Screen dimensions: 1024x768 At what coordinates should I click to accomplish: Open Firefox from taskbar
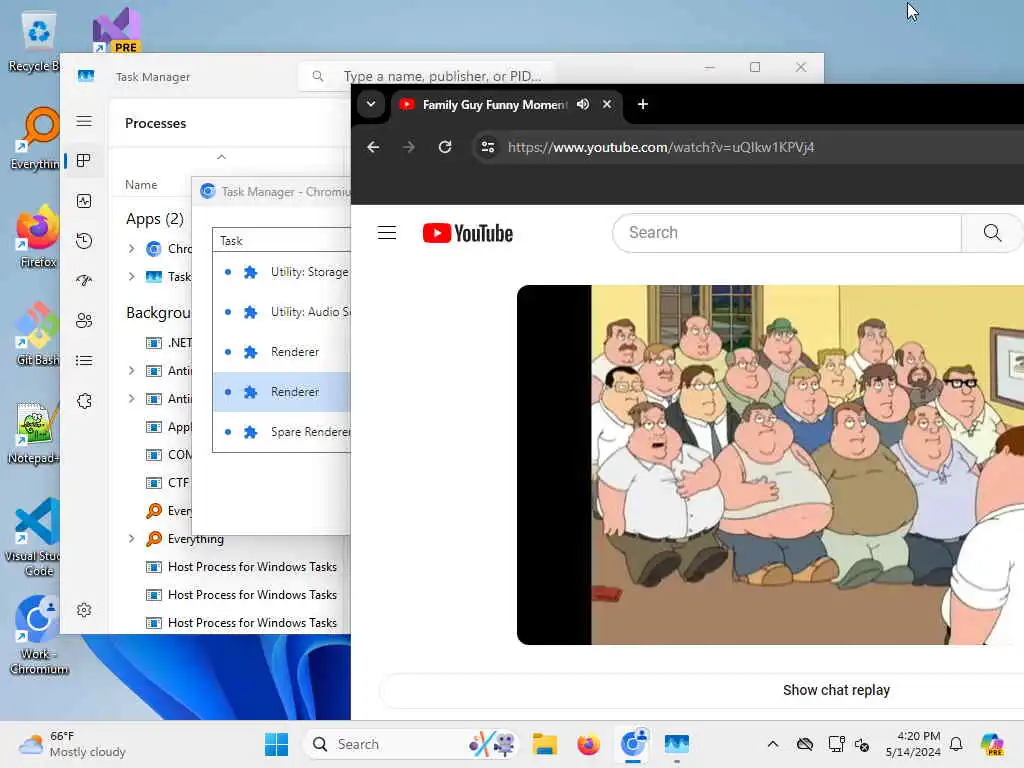[x=588, y=744]
